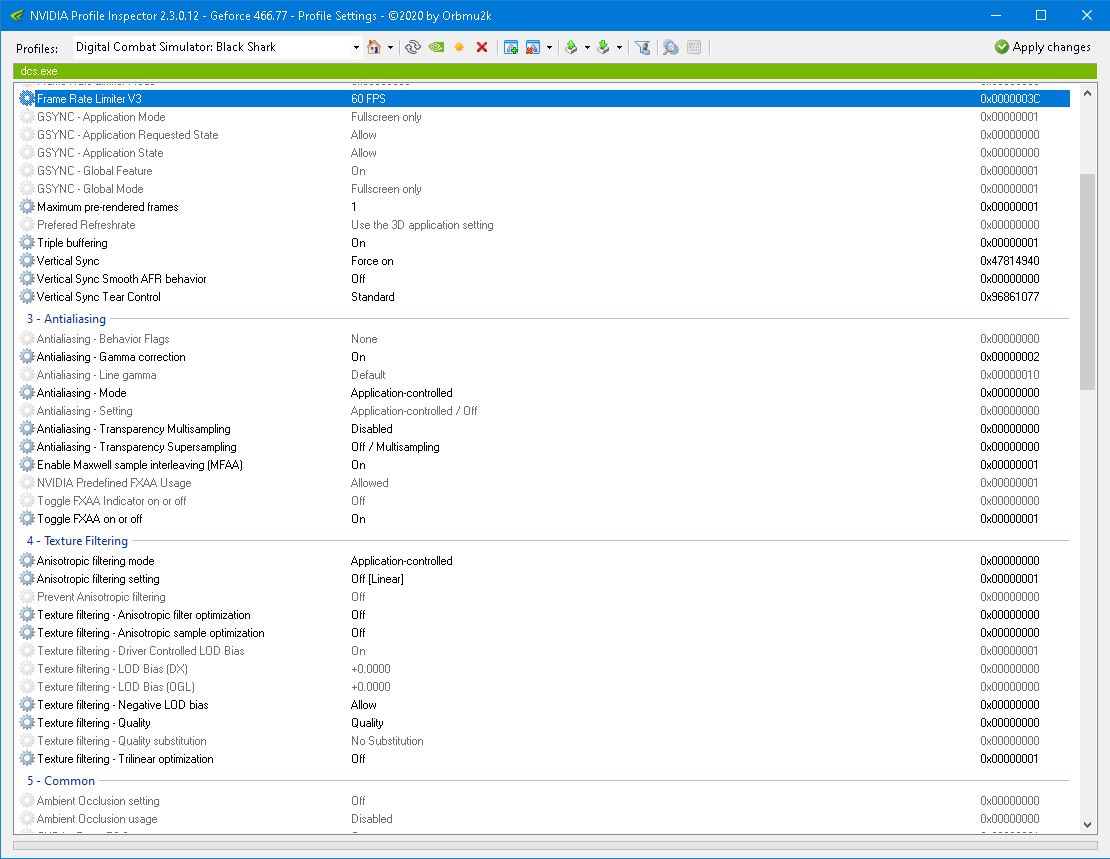Restore profile to NVIDIA defaults
The image size is (1110, 859).
pos(437,47)
